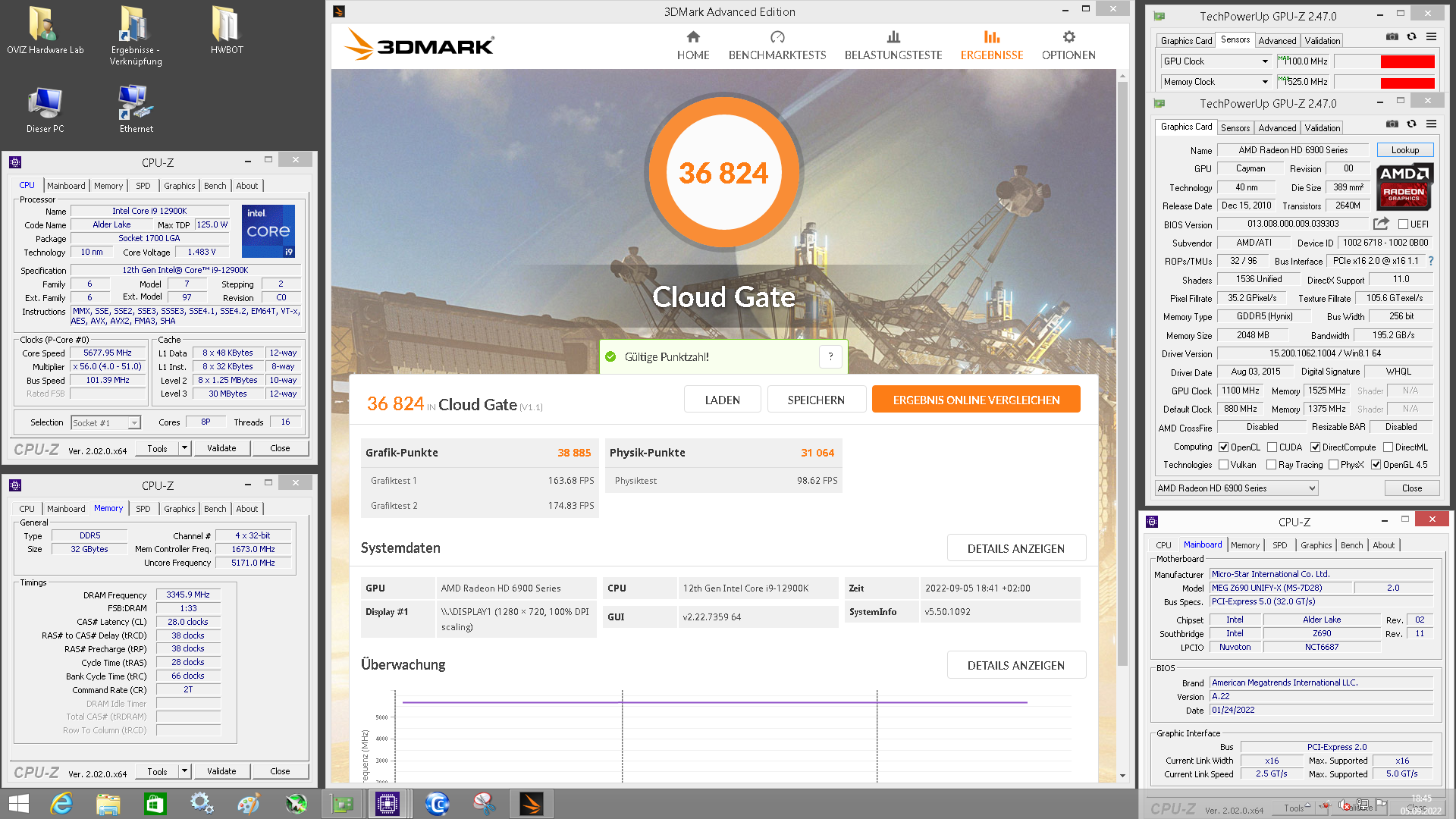This screenshot has width=1456, height=819.
Task: Click the question mark next to Gültige Punktzahl
Action: 830,356
